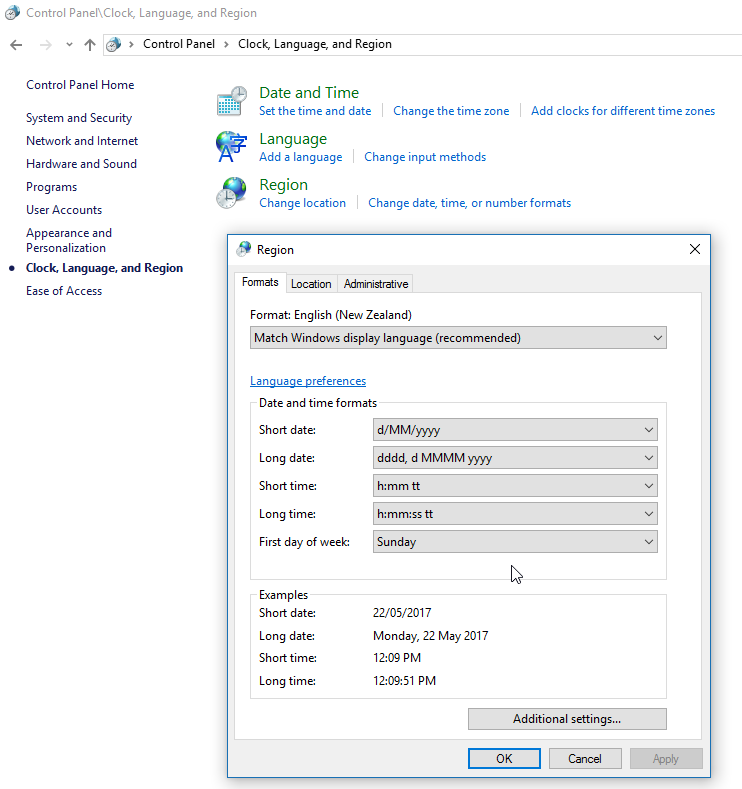This screenshot has height=789, width=742.
Task: Open recent locations chevron in navigation bar
Action: point(69,45)
